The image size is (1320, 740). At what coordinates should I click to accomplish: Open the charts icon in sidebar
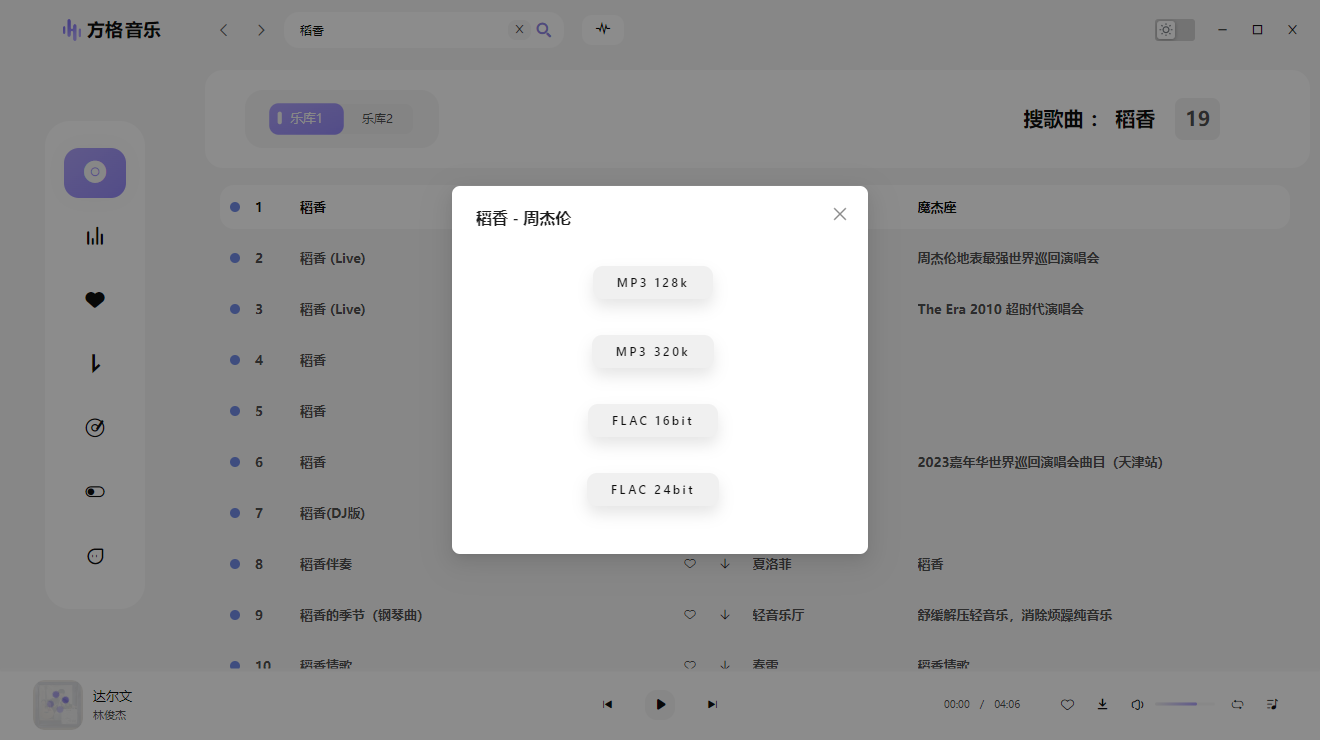95,237
